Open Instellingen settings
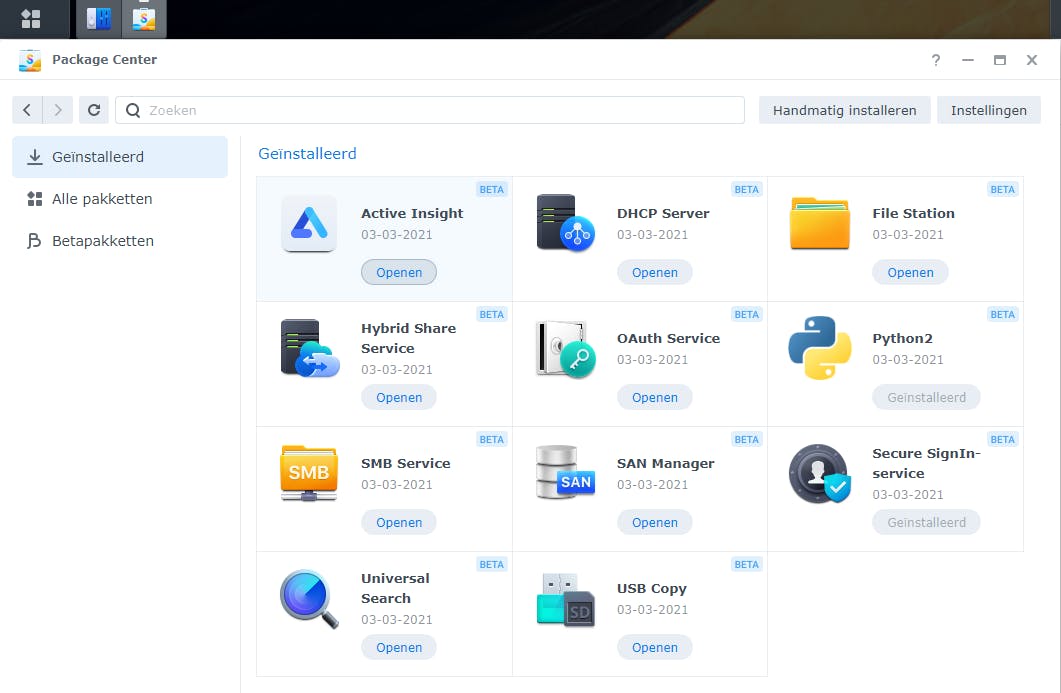Viewport: 1061px width, 693px height. (x=989, y=110)
